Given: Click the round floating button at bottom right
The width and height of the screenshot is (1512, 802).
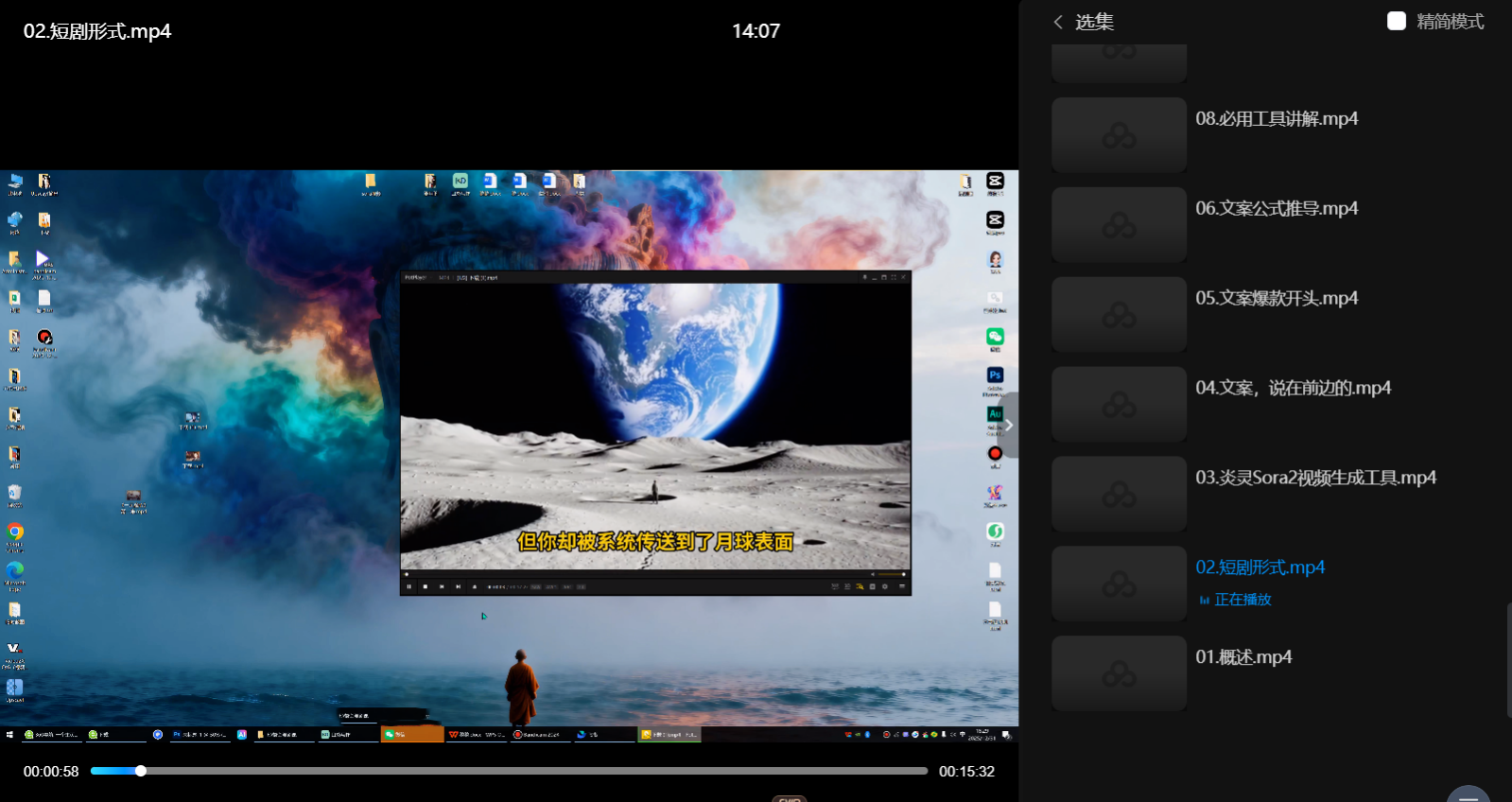Looking at the screenshot, I should tap(1469, 794).
